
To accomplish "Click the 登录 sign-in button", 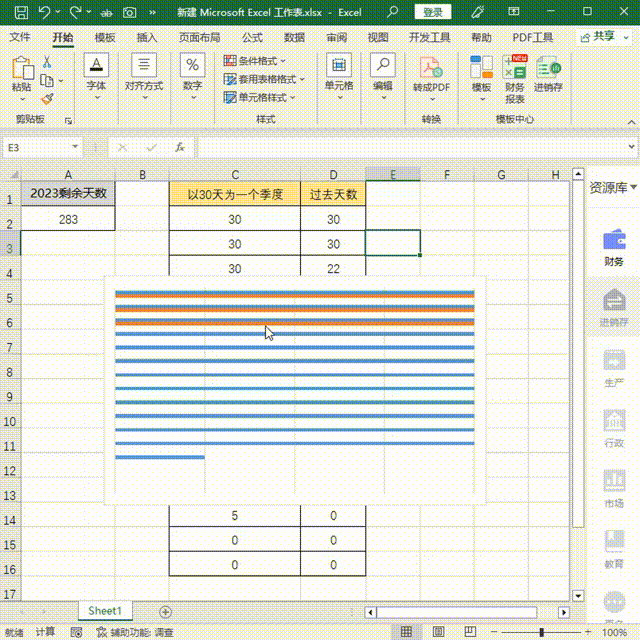I will pyautogui.click(x=432, y=12).
